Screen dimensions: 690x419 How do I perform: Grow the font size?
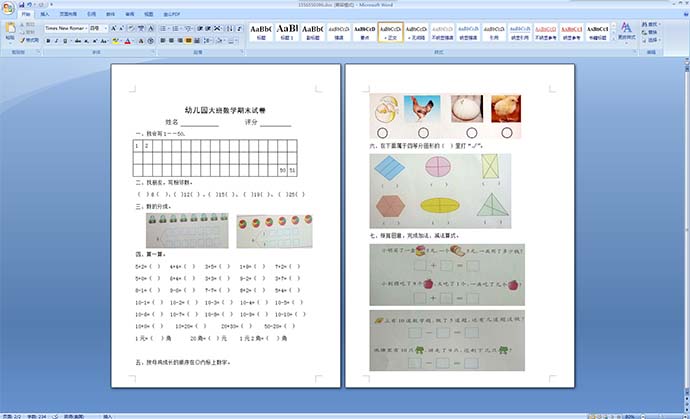point(114,28)
